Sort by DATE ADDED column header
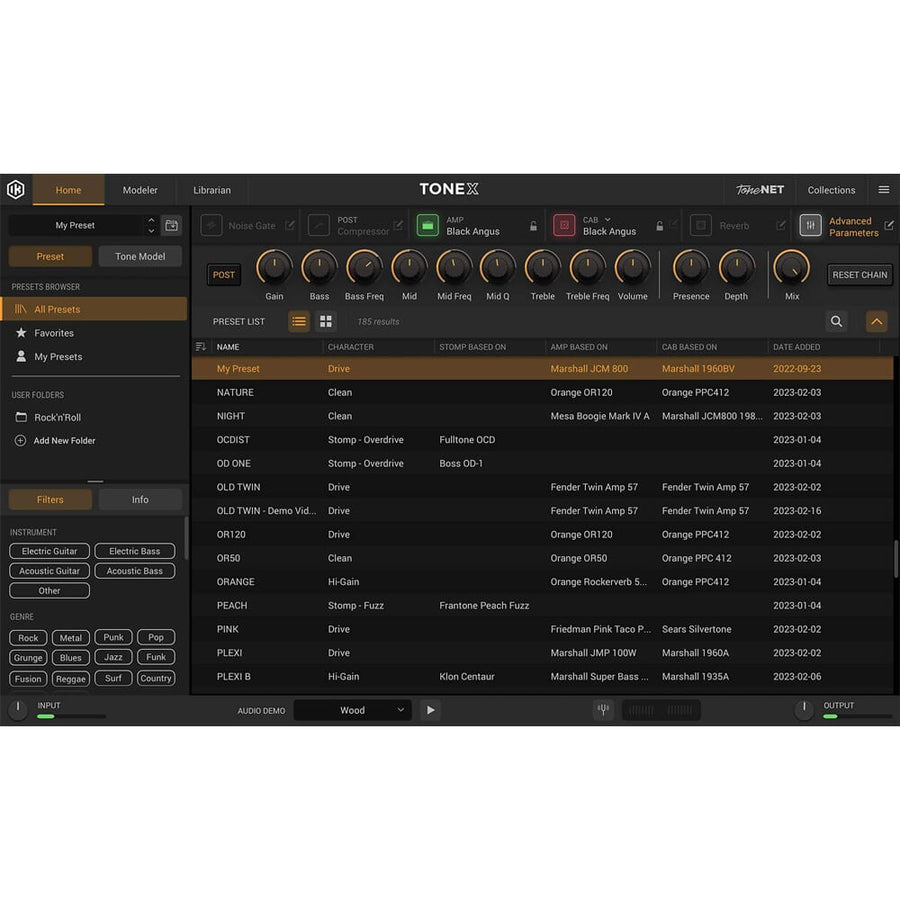 coord(796,347)
